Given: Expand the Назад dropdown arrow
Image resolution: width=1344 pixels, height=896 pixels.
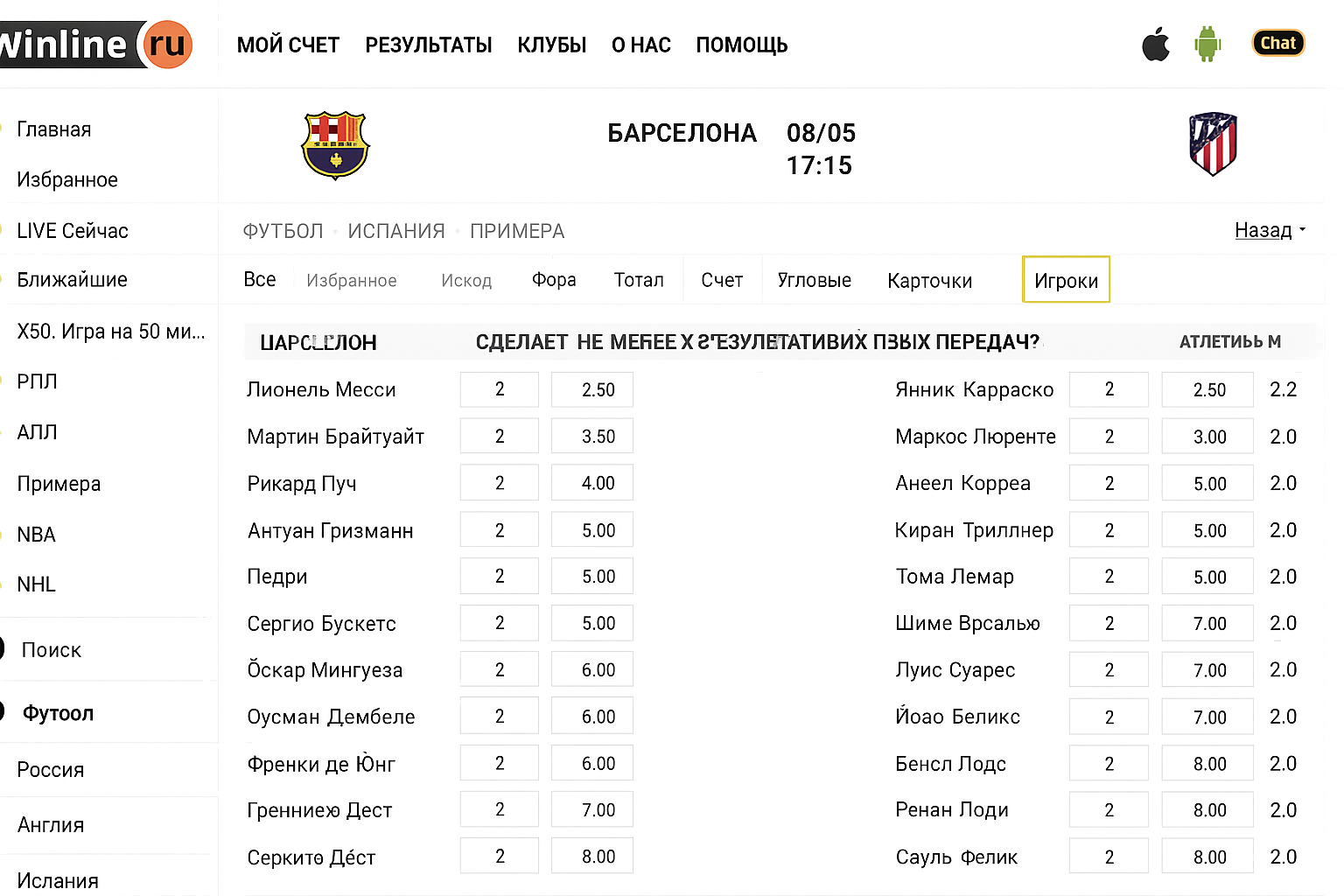Looking at the screenshot, I should click(1303, 230).
